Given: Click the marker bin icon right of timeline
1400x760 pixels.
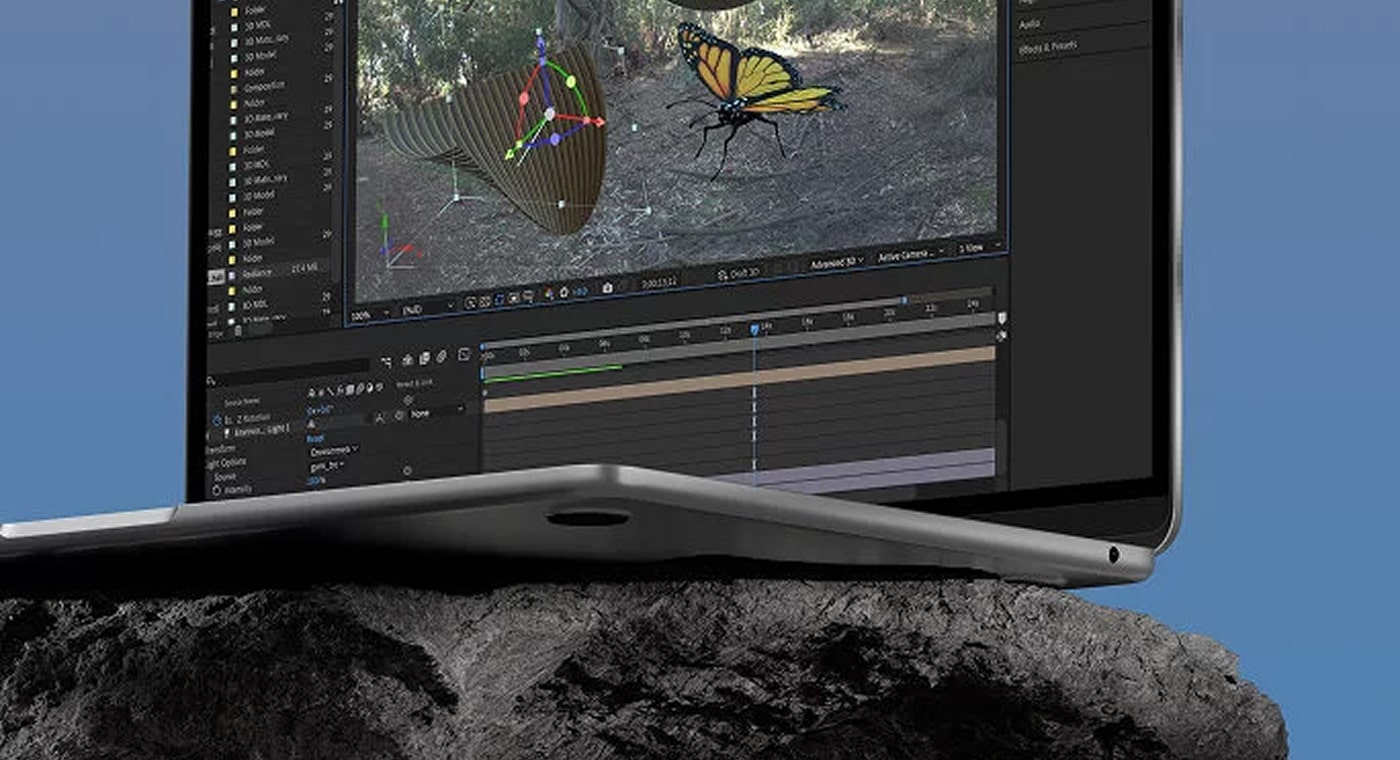Looking at the screenshot, I should point(1001,319).
